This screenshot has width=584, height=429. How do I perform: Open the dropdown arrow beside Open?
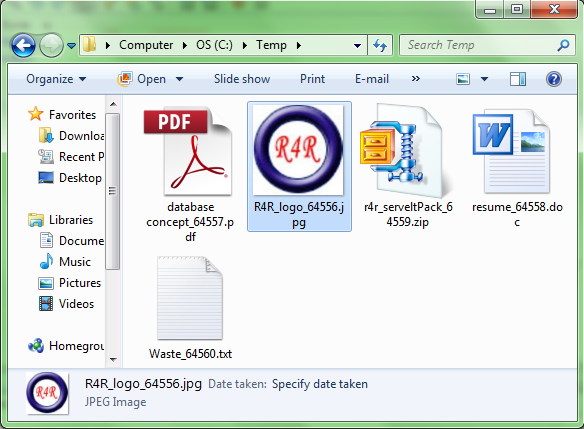click(x=180, y=79)
